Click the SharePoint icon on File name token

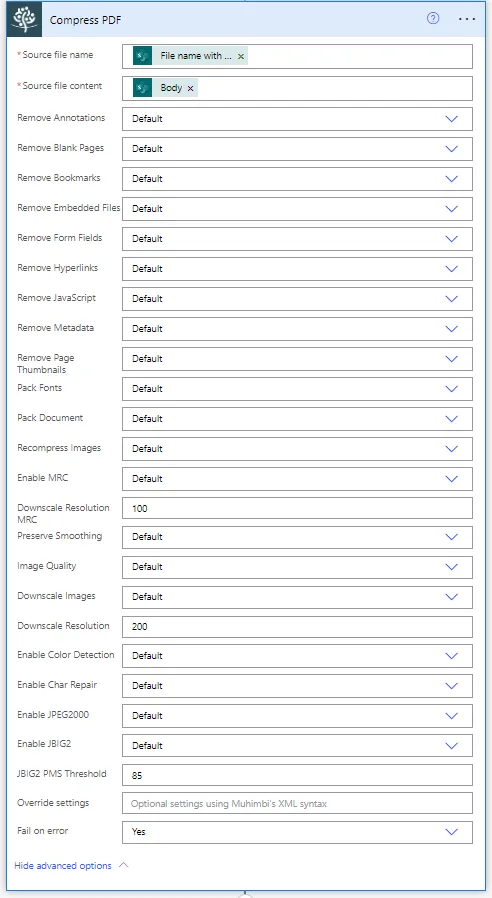pyautogui.click(x=143, y=56)
